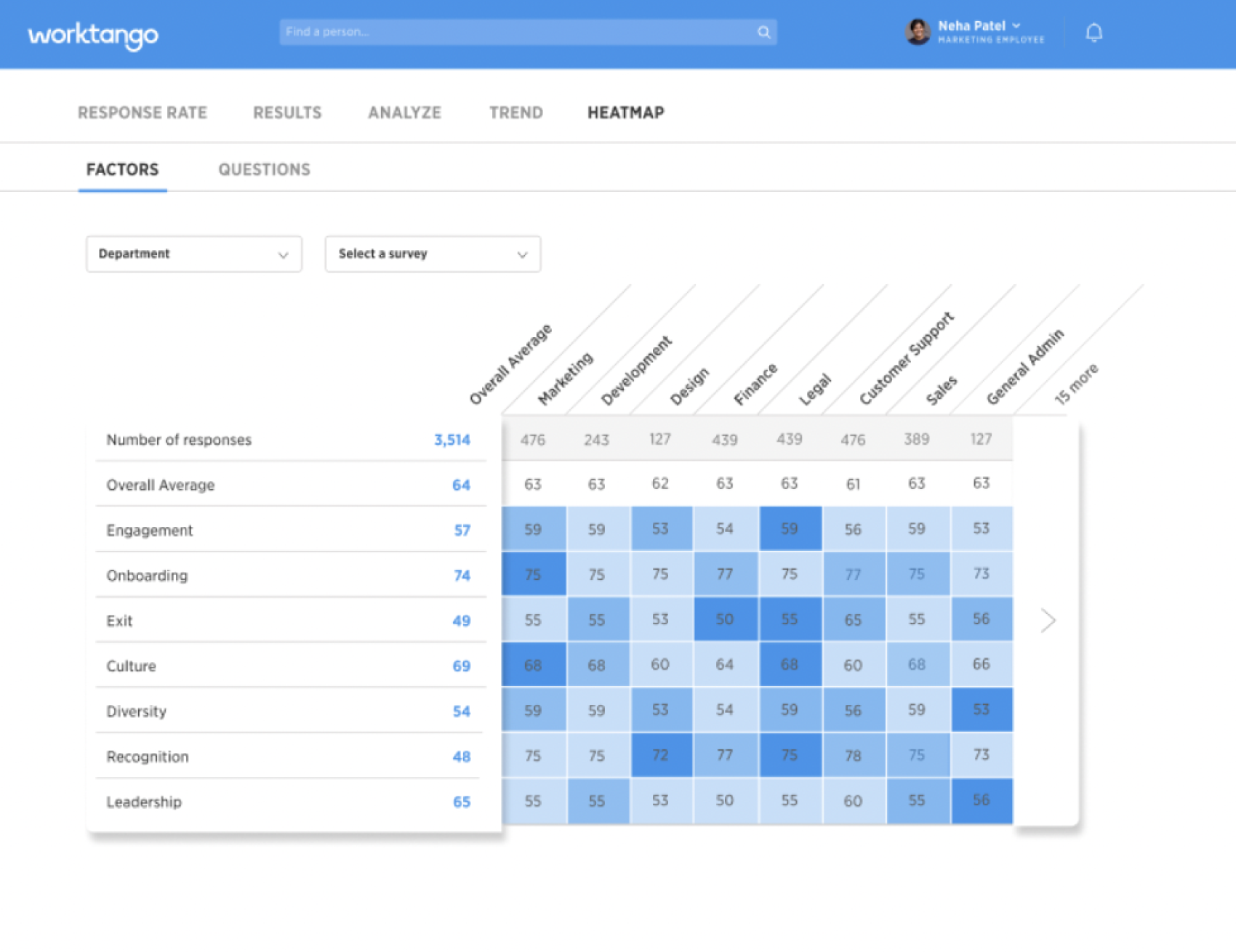Open the TREND section
The height and width of the screenshot is (952, 1236).
point(515,113)
